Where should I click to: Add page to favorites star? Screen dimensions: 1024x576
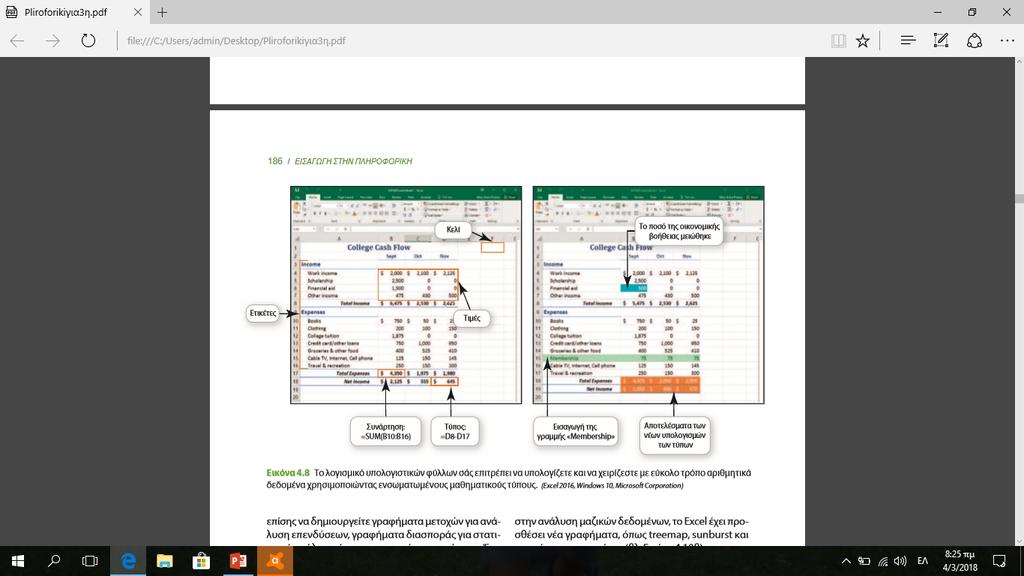863,40
